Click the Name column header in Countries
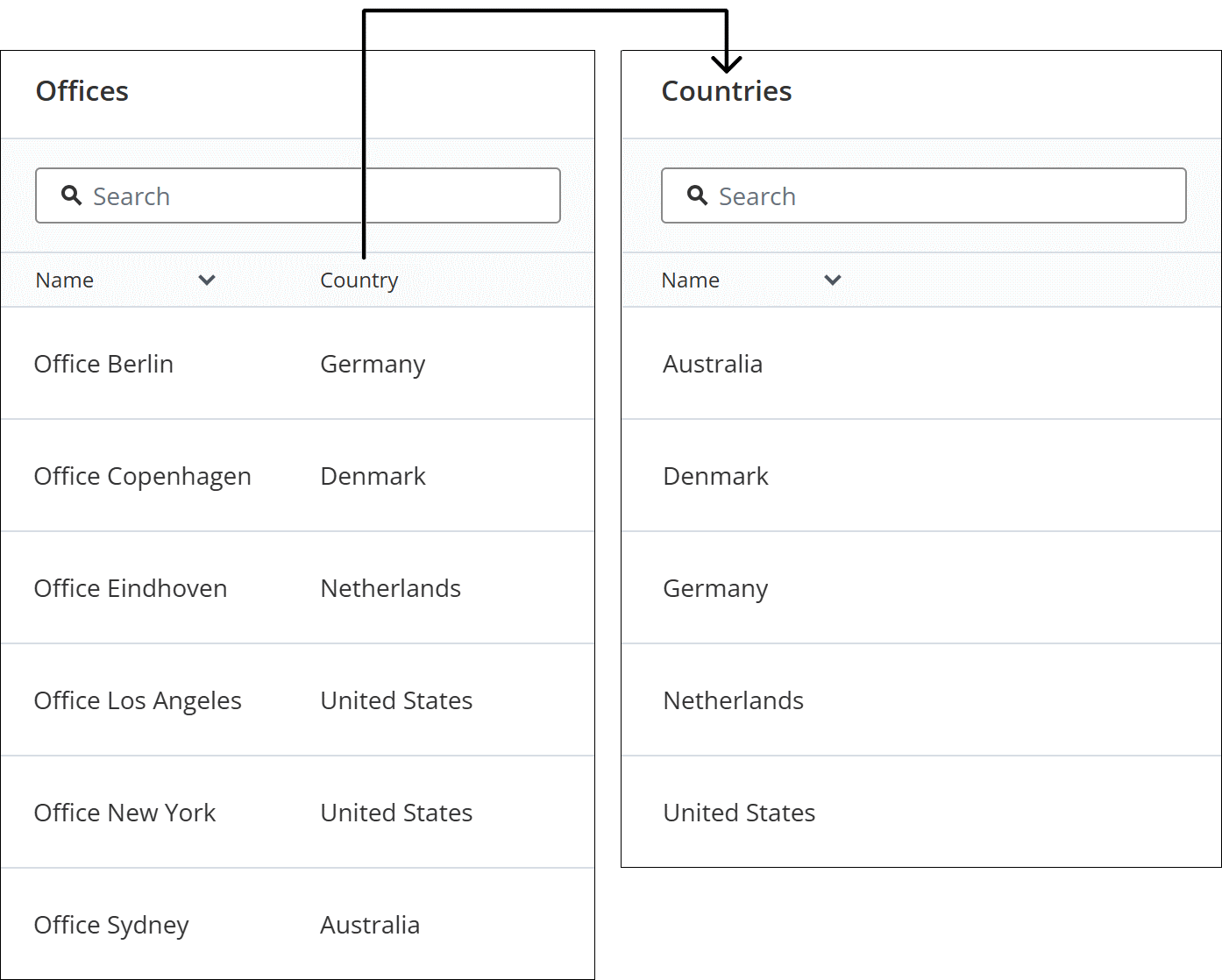Viewport: 1222px width, 980px height. click(691, 281)
